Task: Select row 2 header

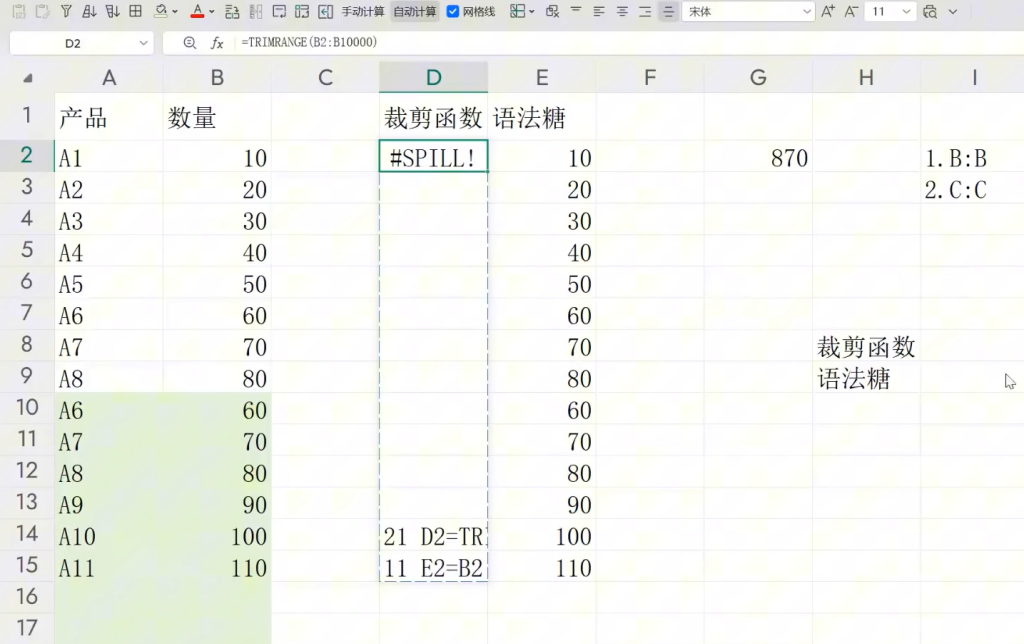Action: (x=27, y=155)
